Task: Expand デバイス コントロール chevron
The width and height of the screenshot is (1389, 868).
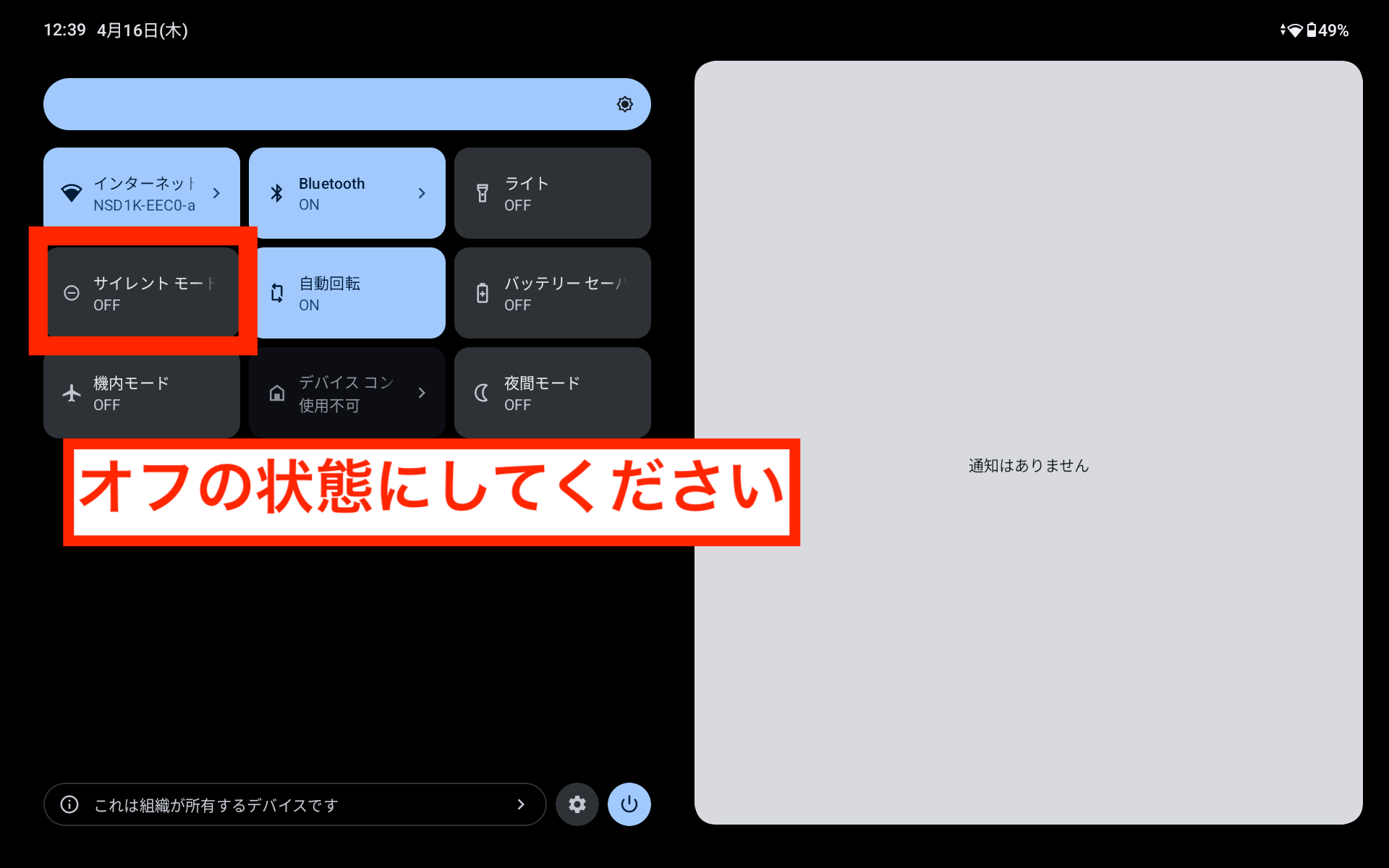Action: coord(422,393)
